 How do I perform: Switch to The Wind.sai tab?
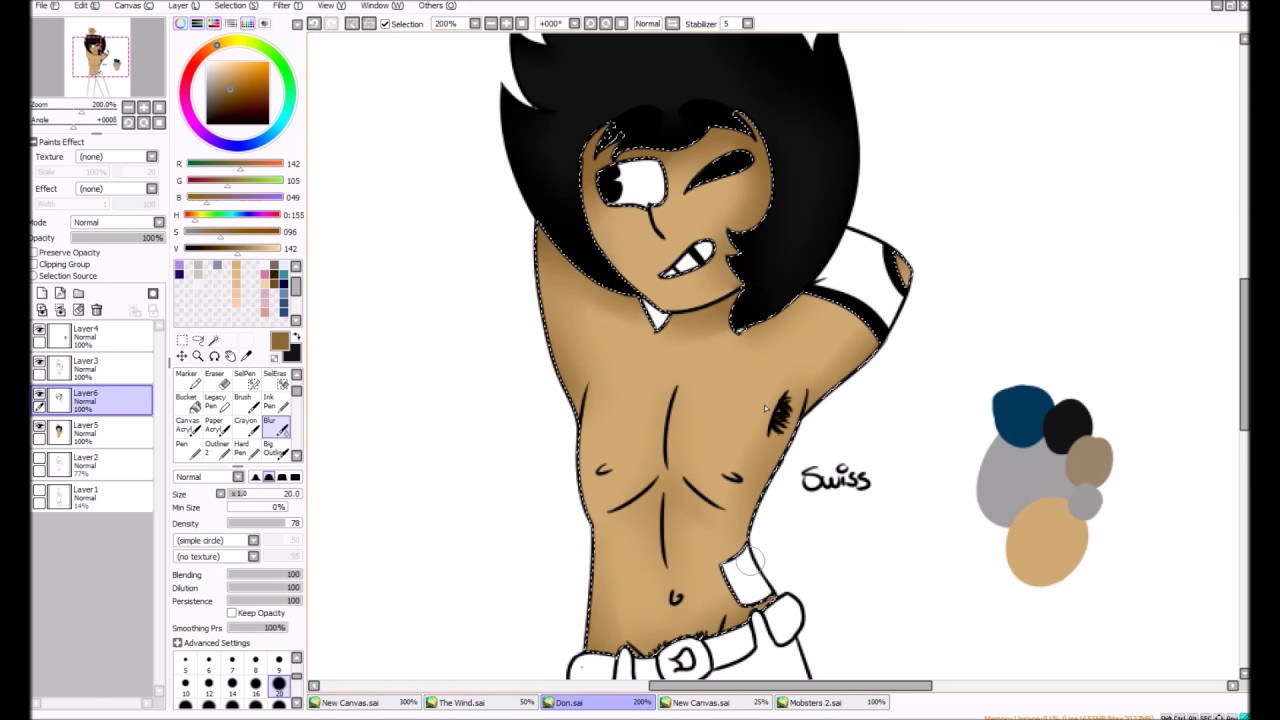[481, 703]
